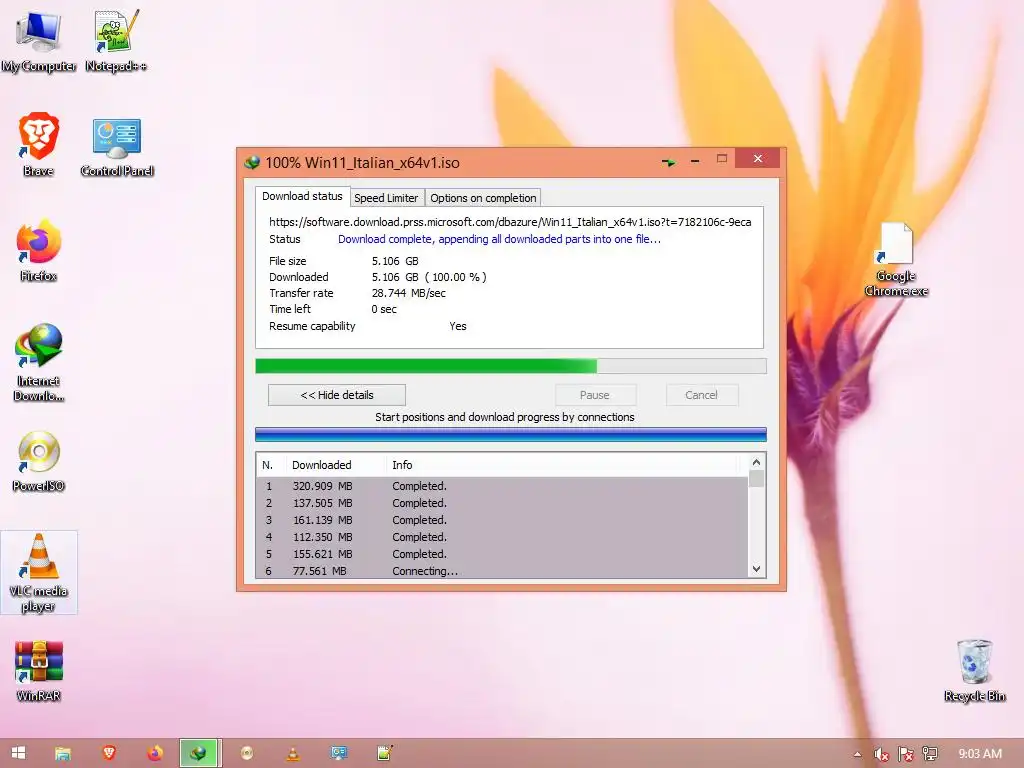Click the green arrow tray-minimize icon
The width and height of the screenshot is (1024, 768).
[668, 161]
